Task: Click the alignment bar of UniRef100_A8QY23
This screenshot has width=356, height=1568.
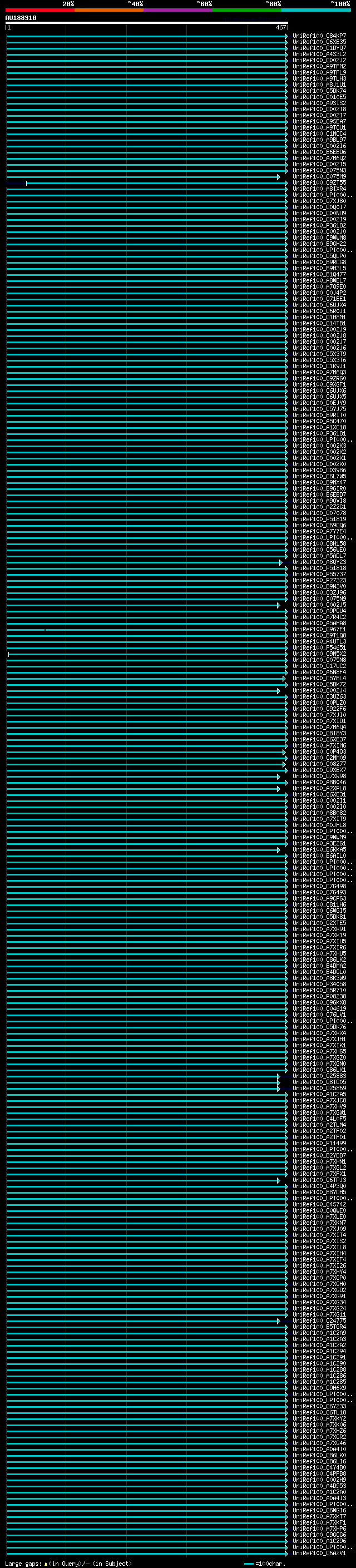Action: coord(144,562)
